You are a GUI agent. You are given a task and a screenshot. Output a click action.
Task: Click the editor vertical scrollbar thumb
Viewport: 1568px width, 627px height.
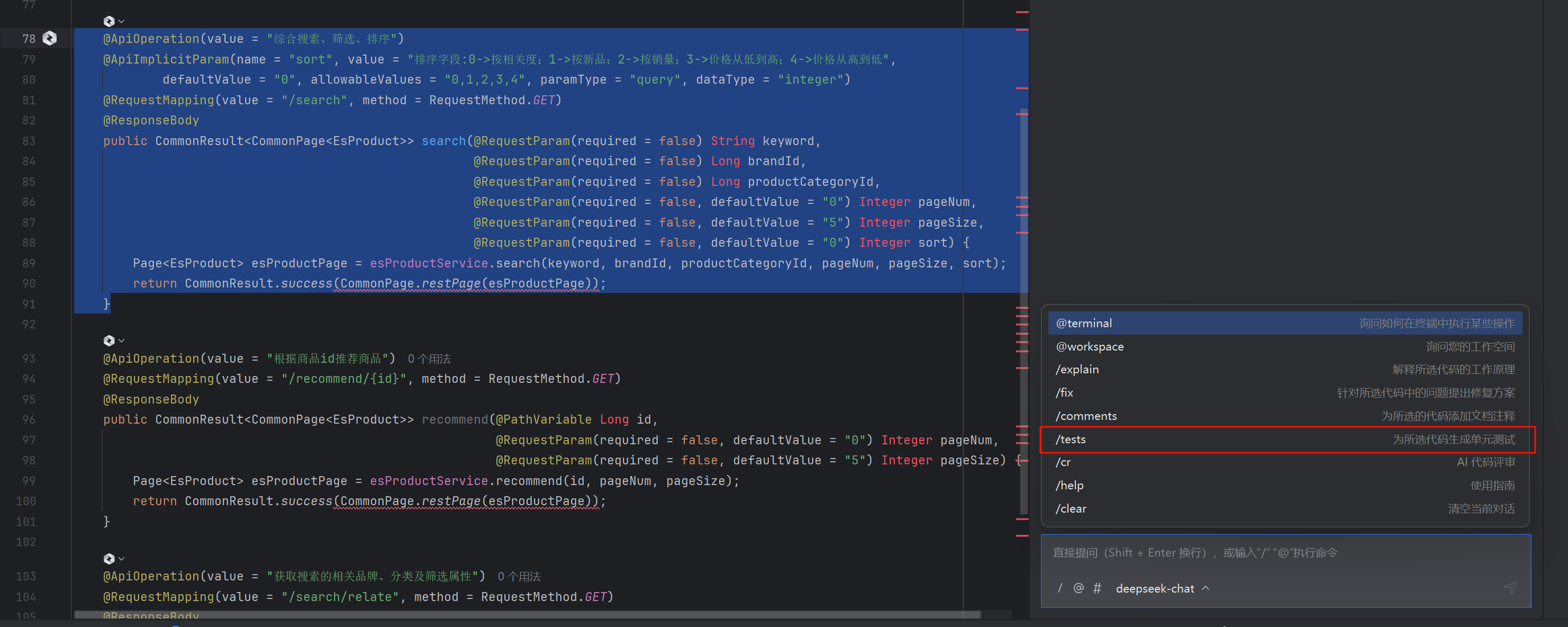click(1024, 311)
